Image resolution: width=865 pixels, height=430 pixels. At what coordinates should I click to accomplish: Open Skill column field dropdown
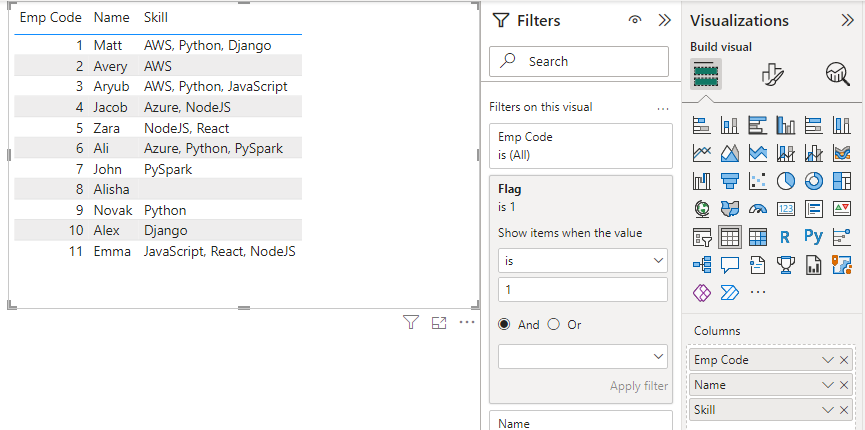827,410
